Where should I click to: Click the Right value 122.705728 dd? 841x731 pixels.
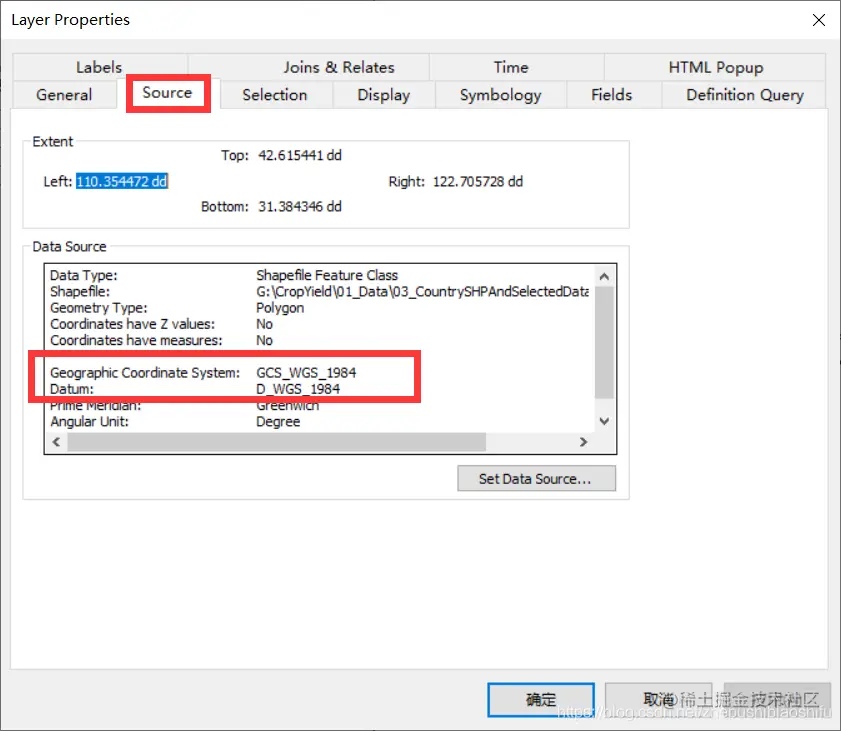[x=477, y=181]
